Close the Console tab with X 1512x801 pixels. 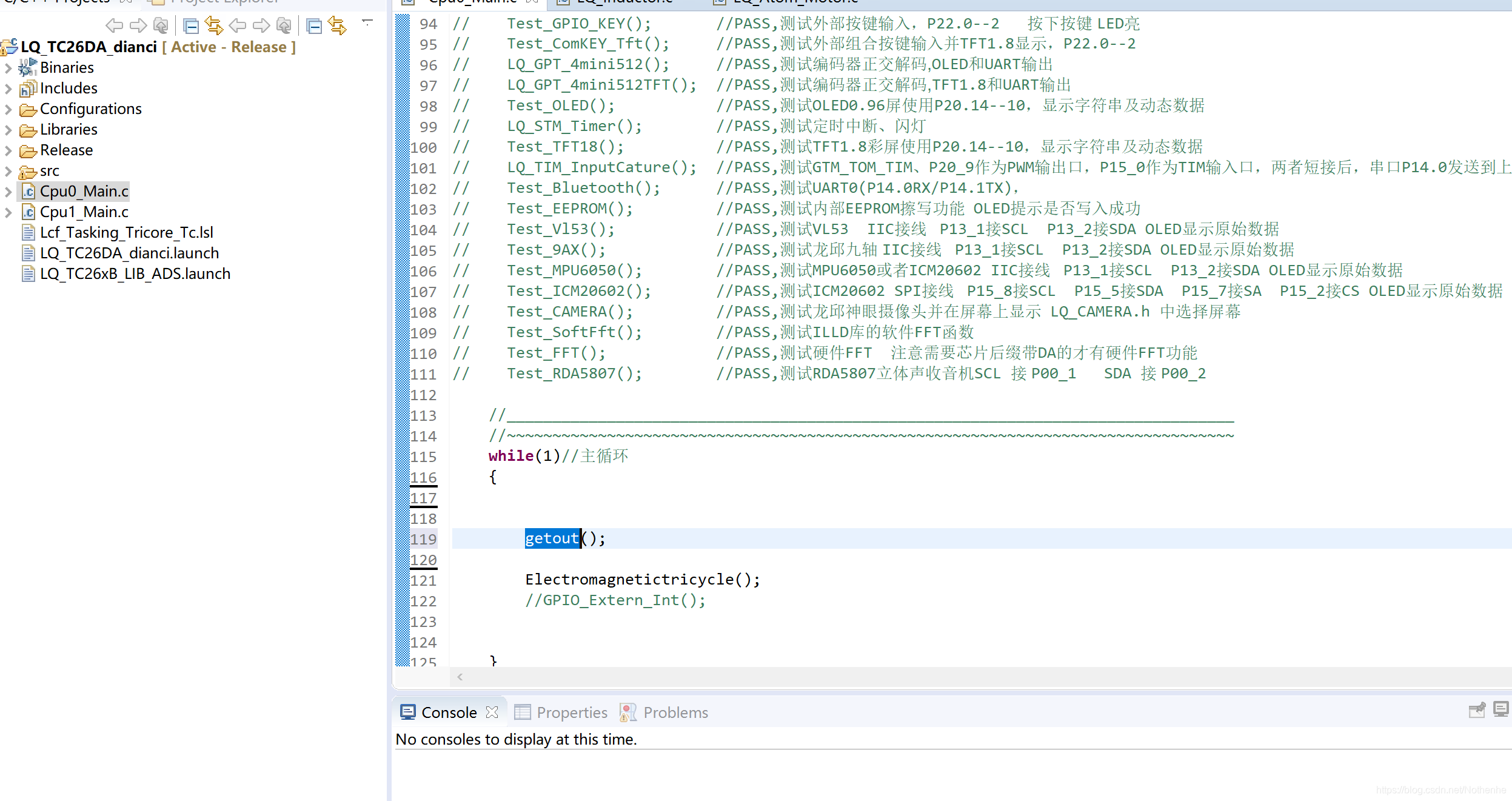click(492, 712)
